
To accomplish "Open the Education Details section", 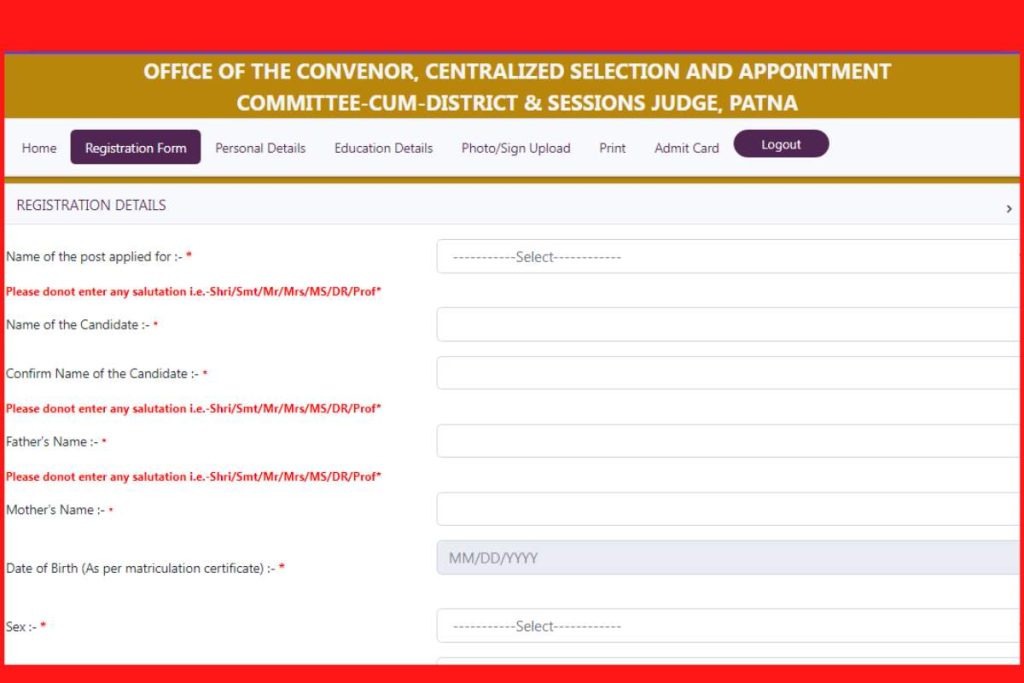I will [x=383, y=147].
